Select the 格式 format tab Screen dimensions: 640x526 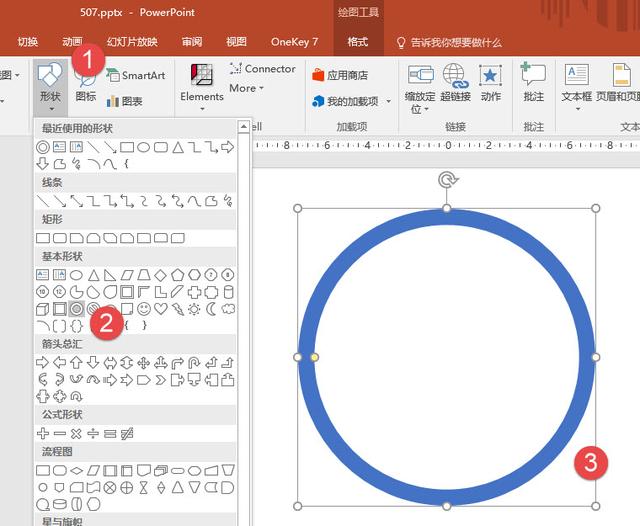(358, 42)
